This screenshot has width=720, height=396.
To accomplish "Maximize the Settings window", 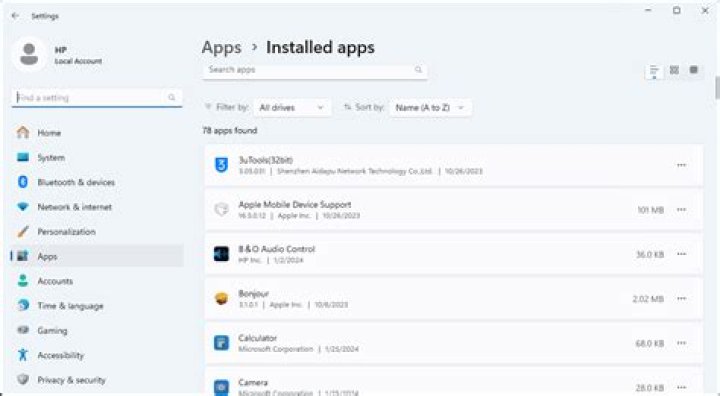I will click(677, 10).
